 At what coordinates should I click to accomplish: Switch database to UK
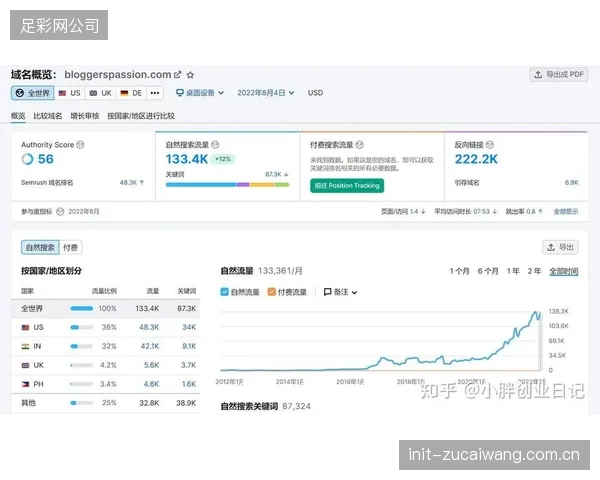[100, 93]
